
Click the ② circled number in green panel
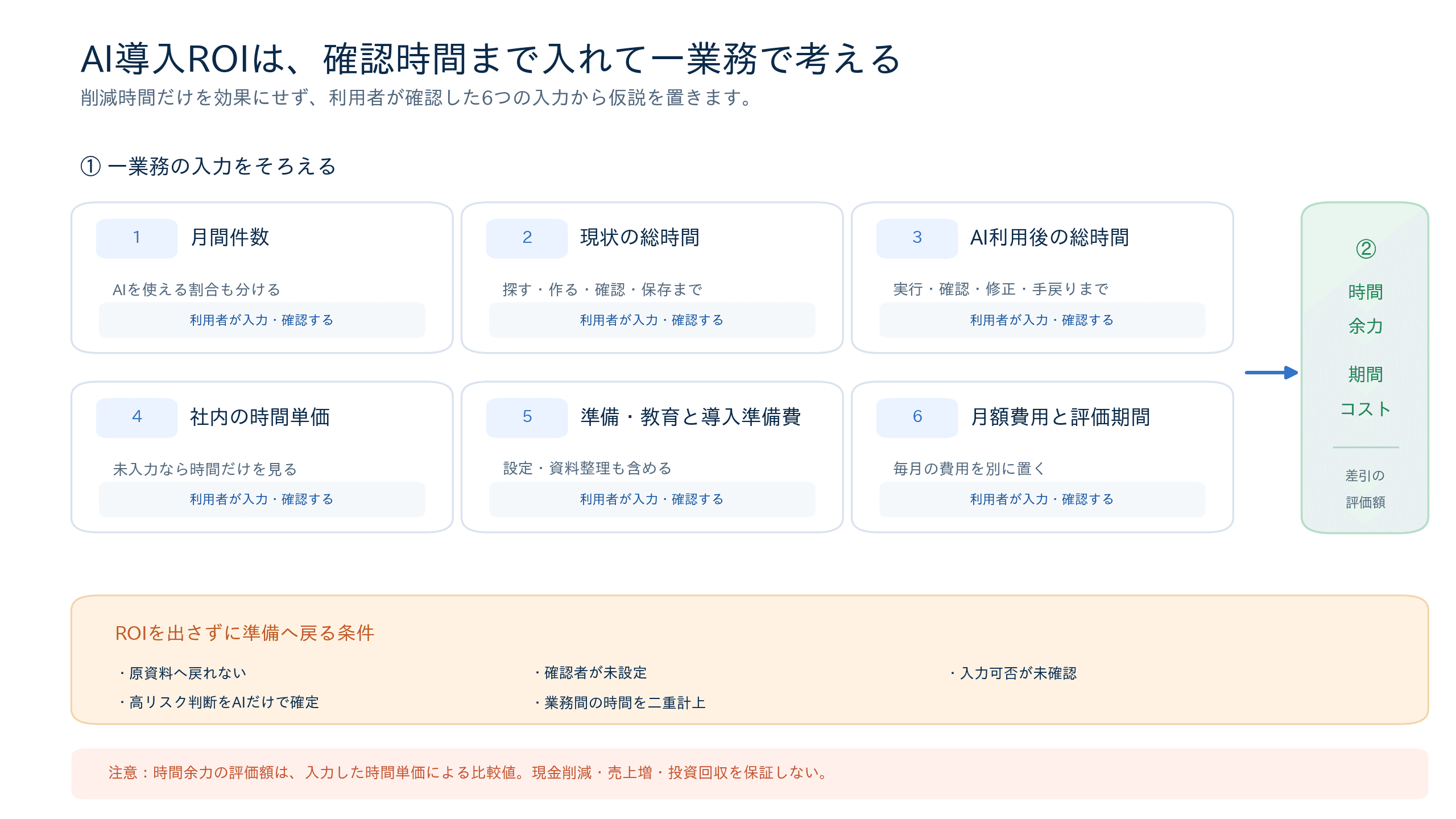click(1366, 249)
